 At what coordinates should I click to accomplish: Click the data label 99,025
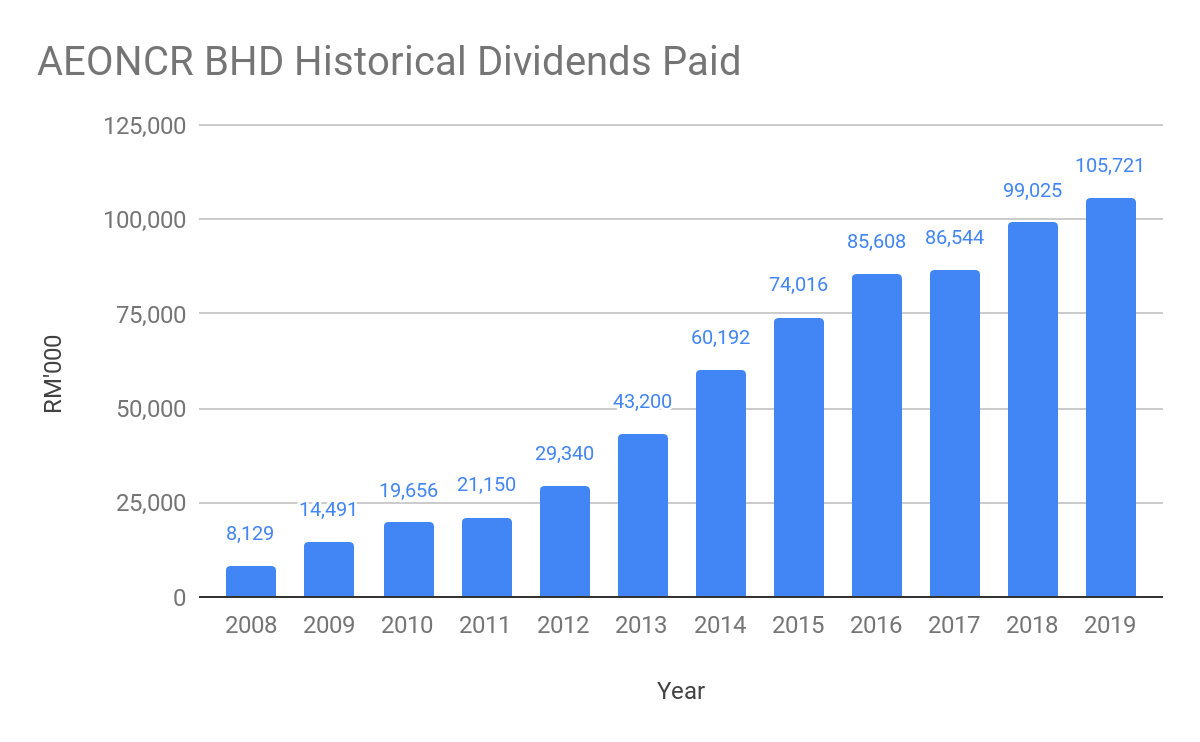(x=1033, y=189)
